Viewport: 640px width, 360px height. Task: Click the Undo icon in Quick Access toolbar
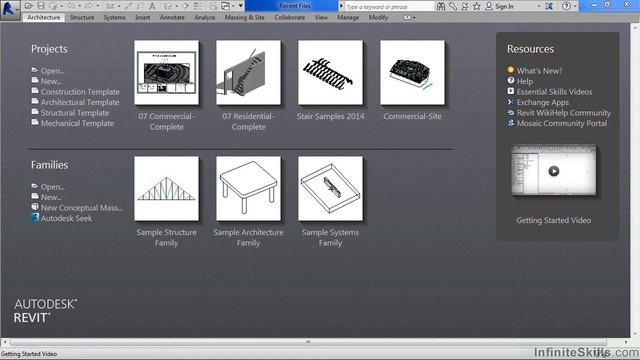click(71, 6)
